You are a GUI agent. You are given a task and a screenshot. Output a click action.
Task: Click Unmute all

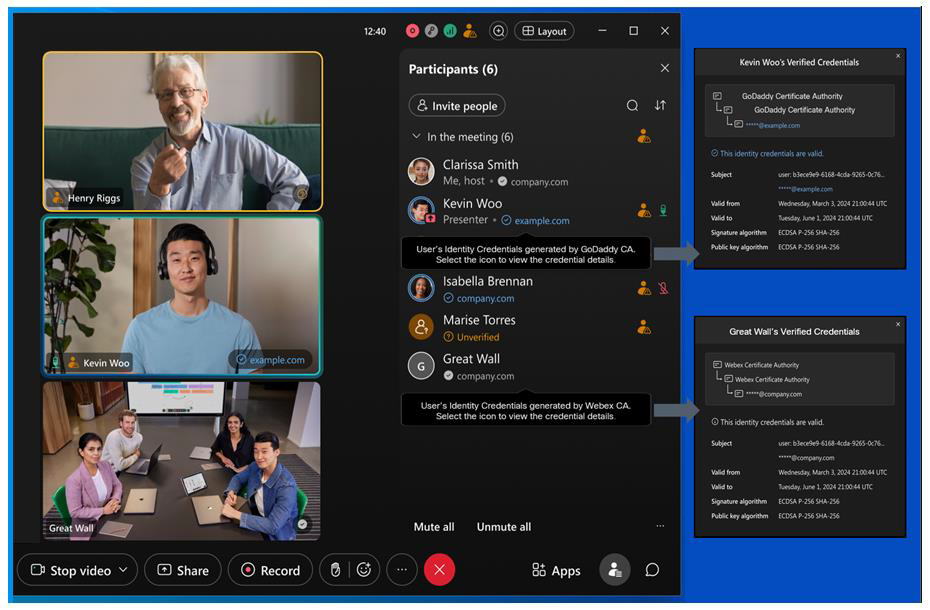point(504,527)
